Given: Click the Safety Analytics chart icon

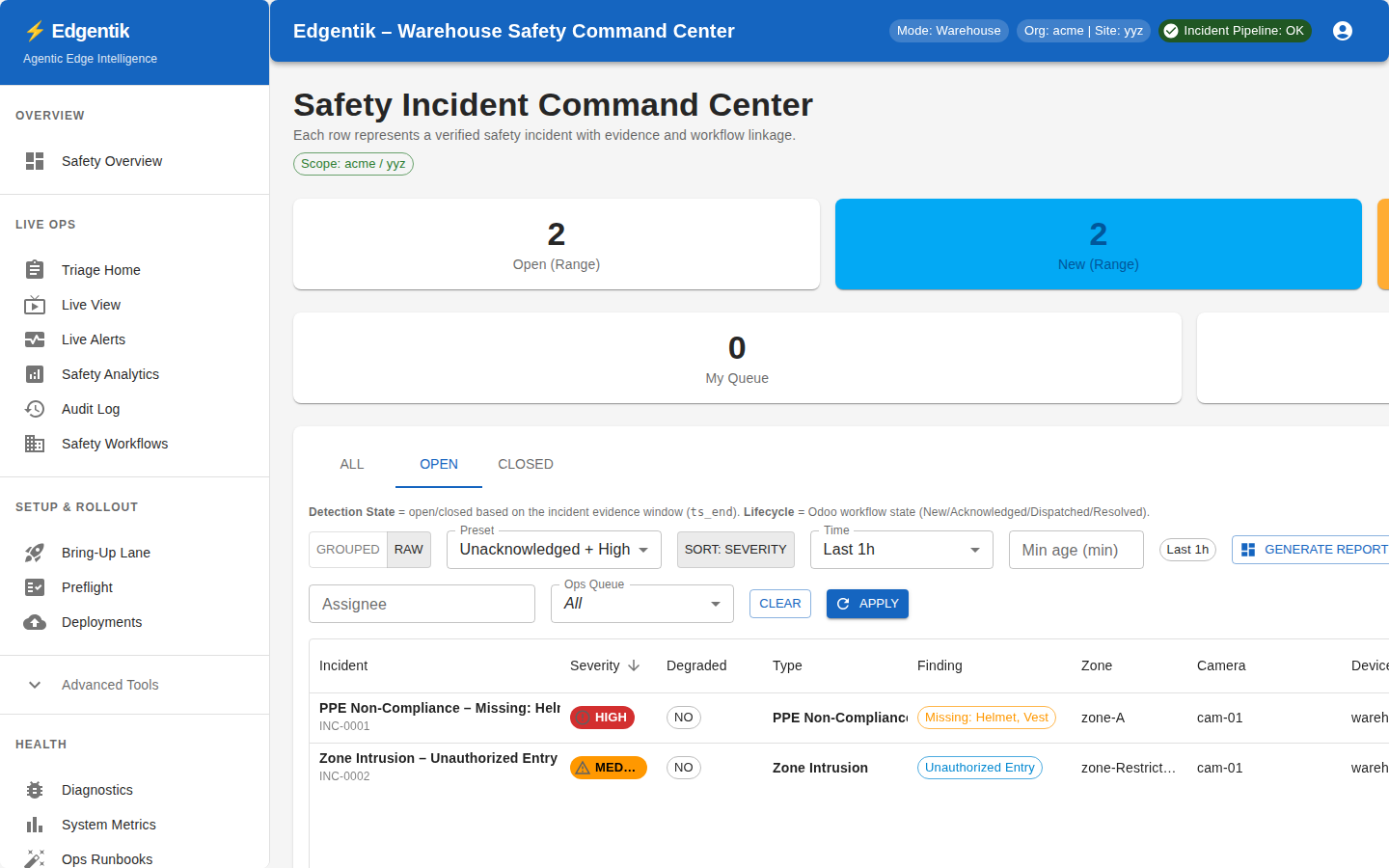Looking at the screenshot, I should [x=35, y=374].
